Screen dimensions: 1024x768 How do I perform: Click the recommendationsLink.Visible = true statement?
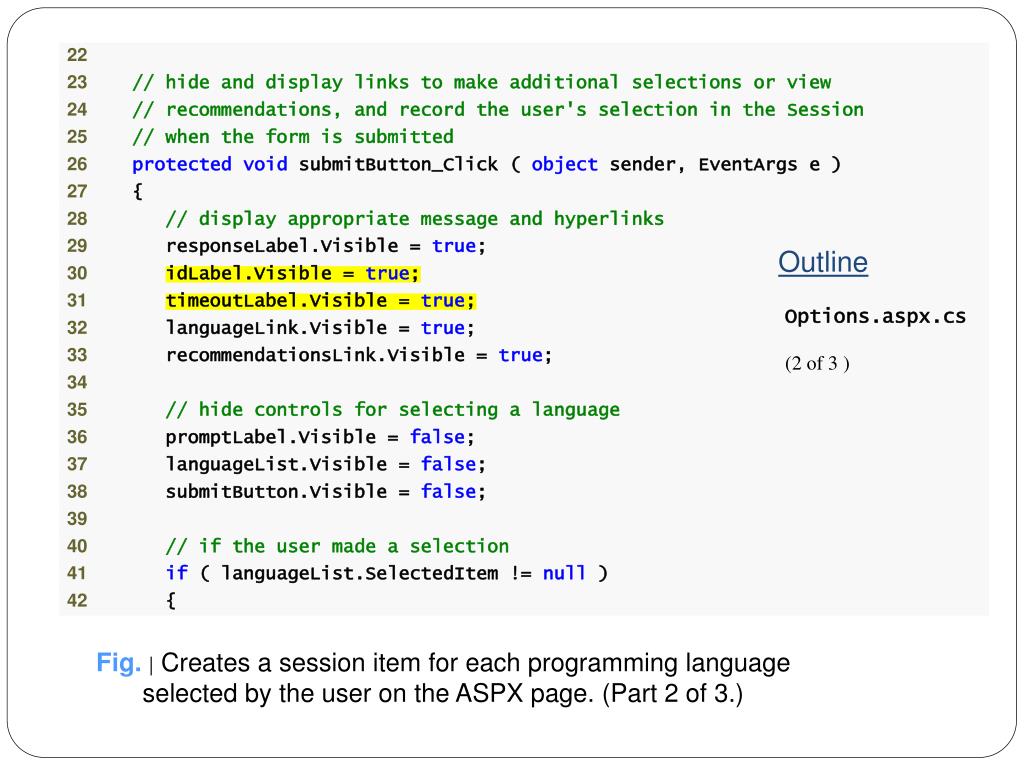point(359,355)
